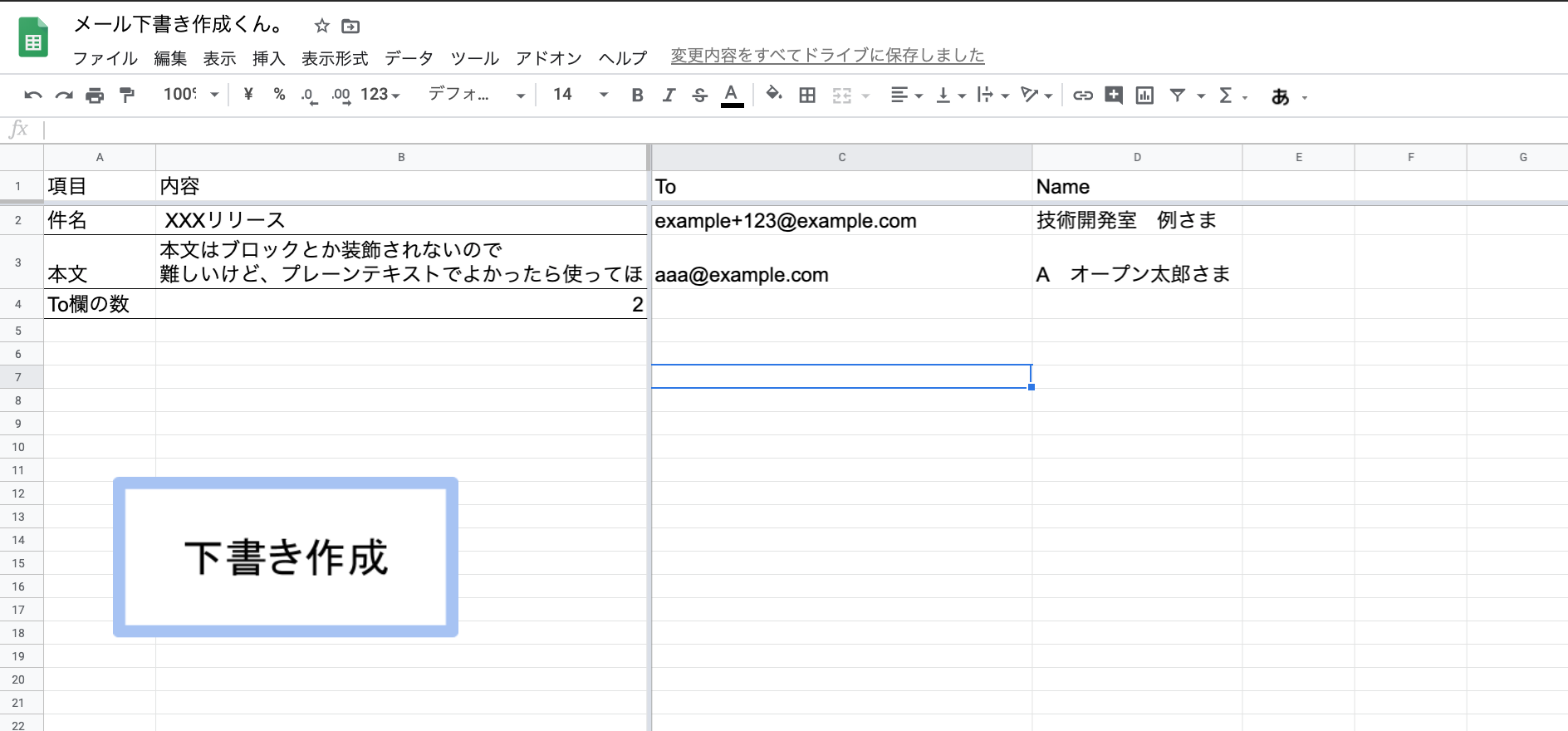Open the filter views dropdown arrow

click(x=1201, y=96)
